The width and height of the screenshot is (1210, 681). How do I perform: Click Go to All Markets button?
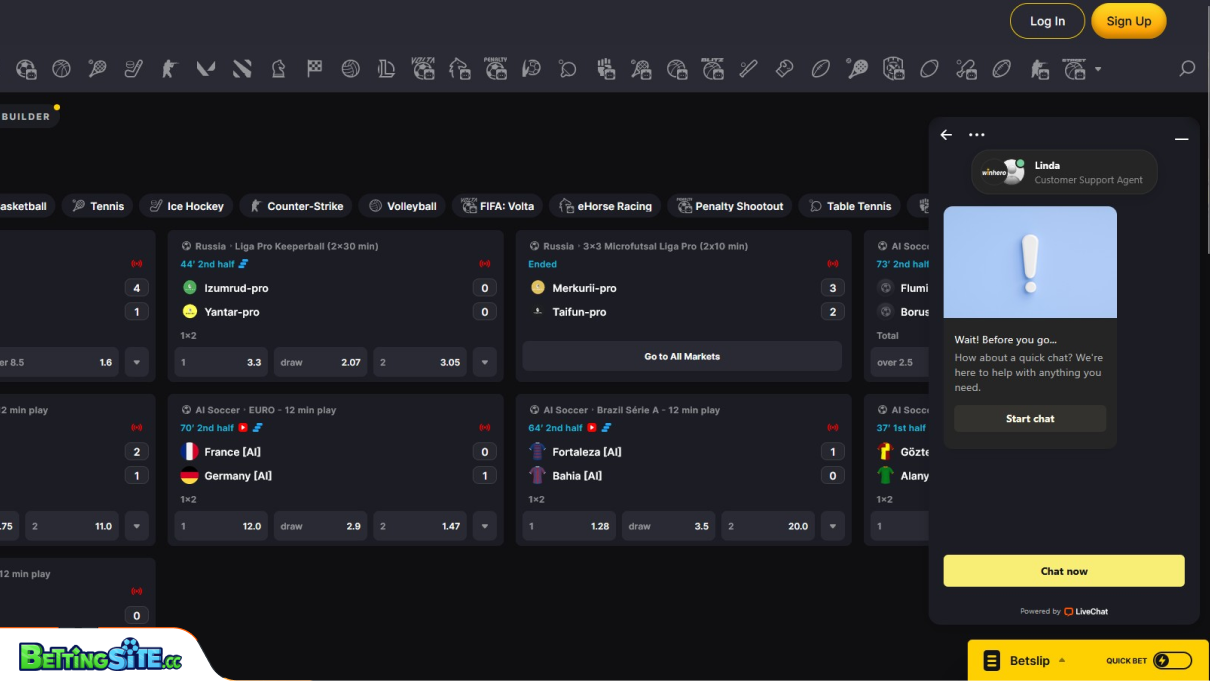click(x=682, y=356)
